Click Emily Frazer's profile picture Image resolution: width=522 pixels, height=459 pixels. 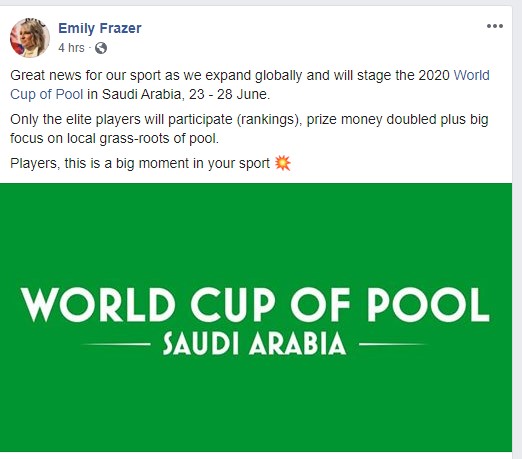point(30,38)
